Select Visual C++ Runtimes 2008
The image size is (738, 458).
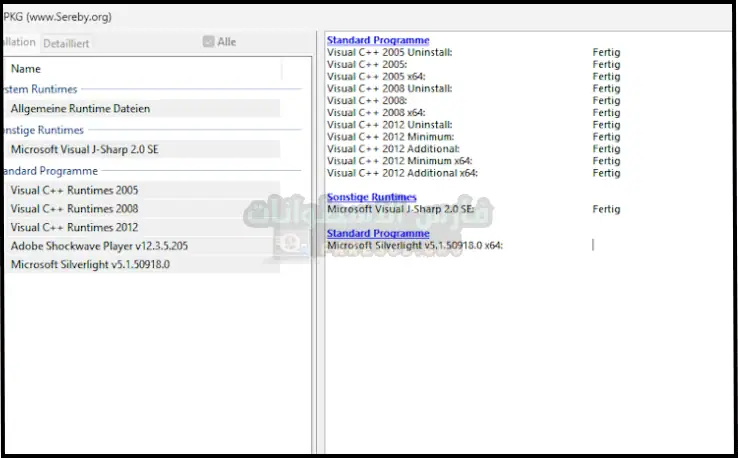[x=74, y=209]
